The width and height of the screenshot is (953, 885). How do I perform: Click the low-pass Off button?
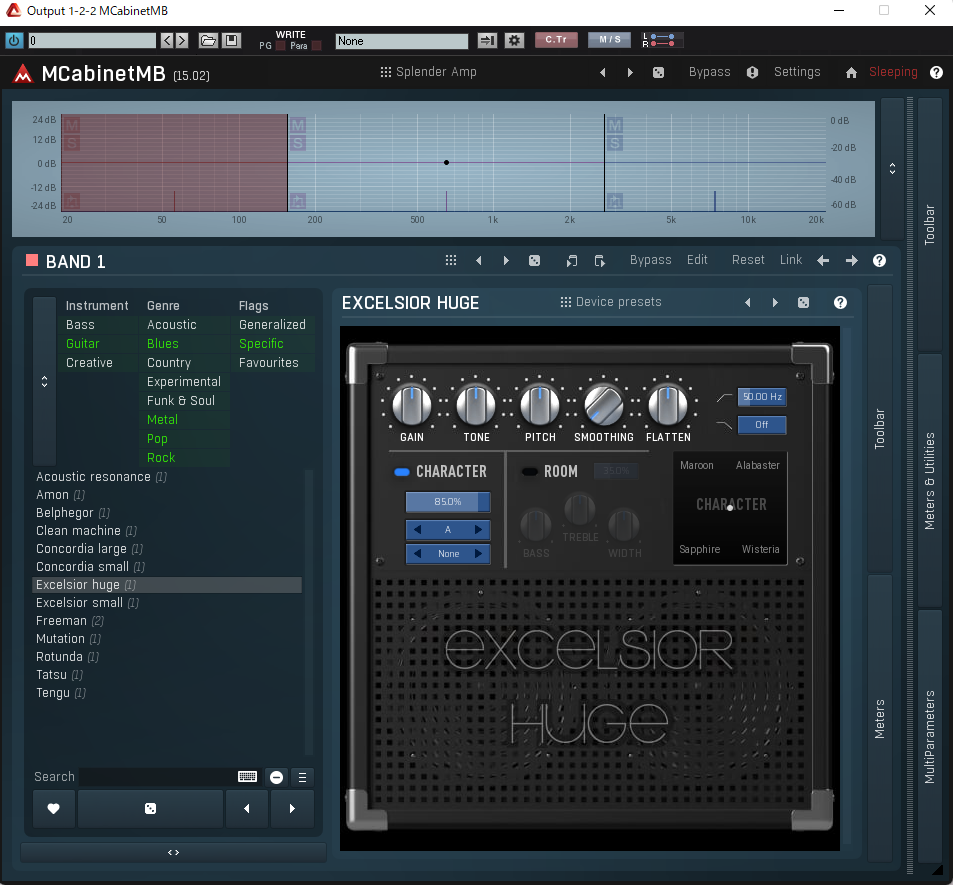click(x=762, y=424)
